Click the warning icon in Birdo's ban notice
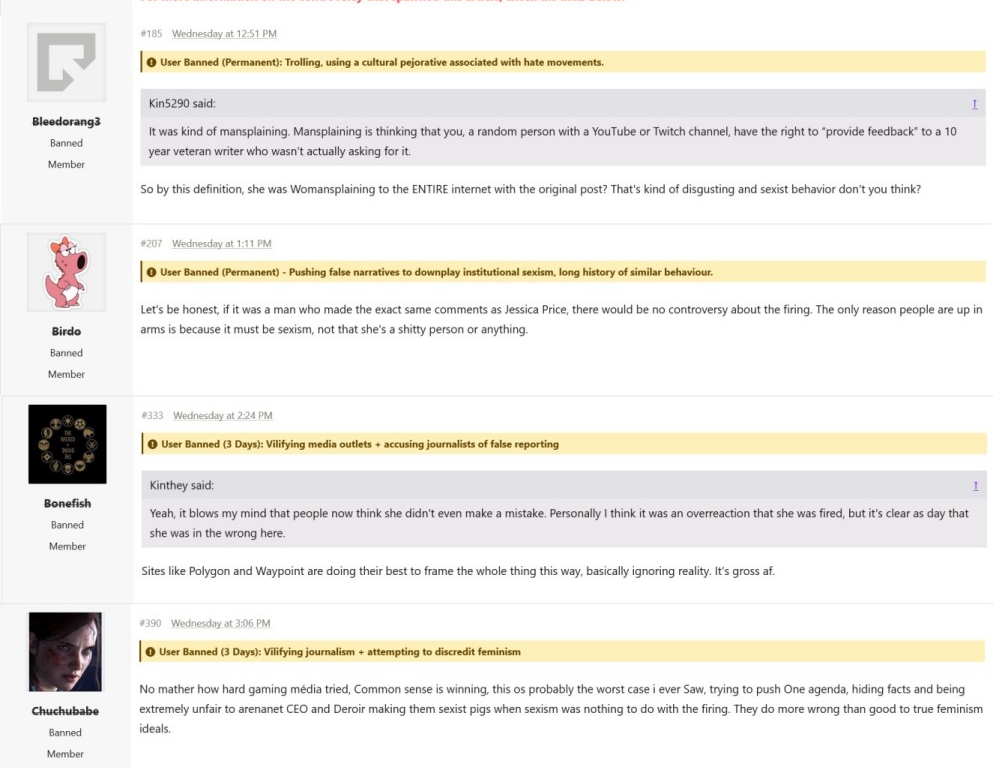This screenshot has height=768, width=993. coord(151,272)
